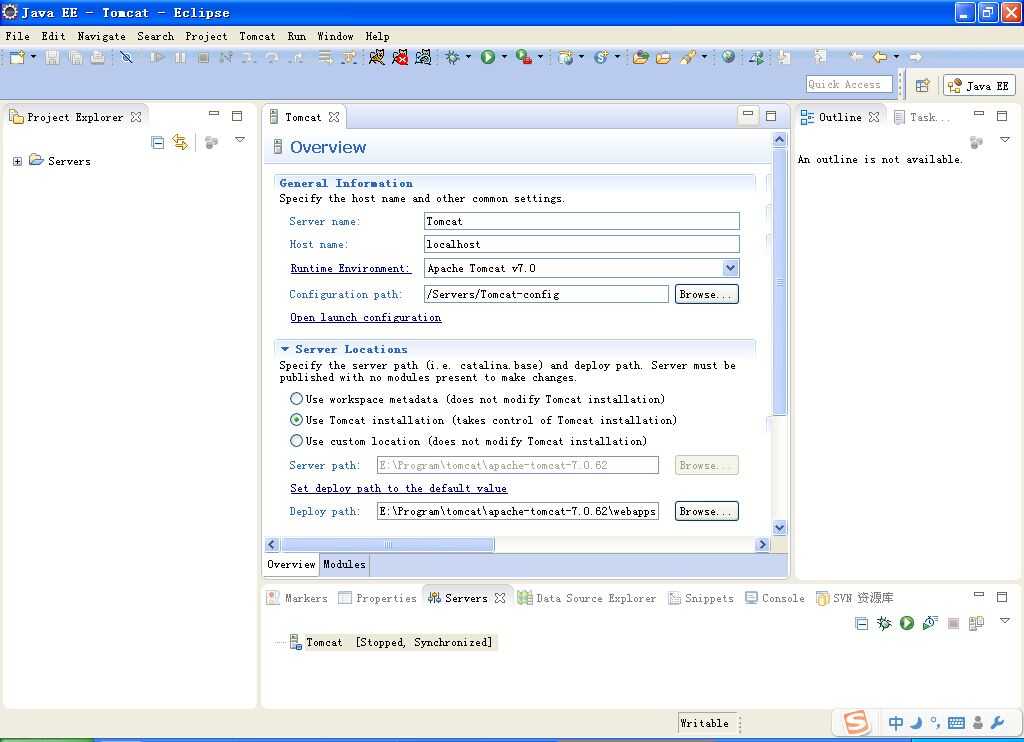Click the Open Type folder icon in toolbar
Screen dimensions: 1024x742
[641, 57]
